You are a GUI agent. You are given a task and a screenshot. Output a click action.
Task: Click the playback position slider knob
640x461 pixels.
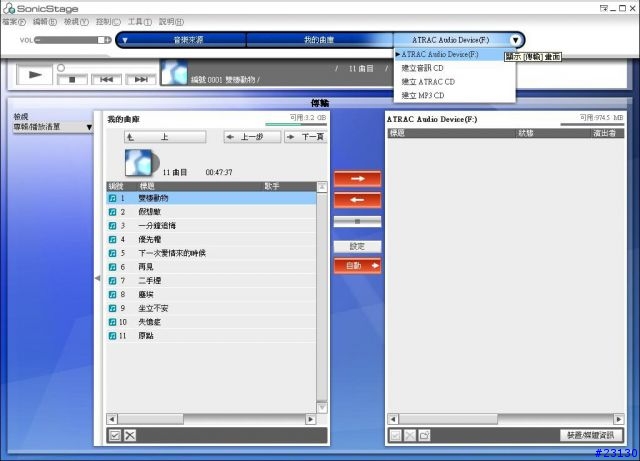tap(61, 68)
